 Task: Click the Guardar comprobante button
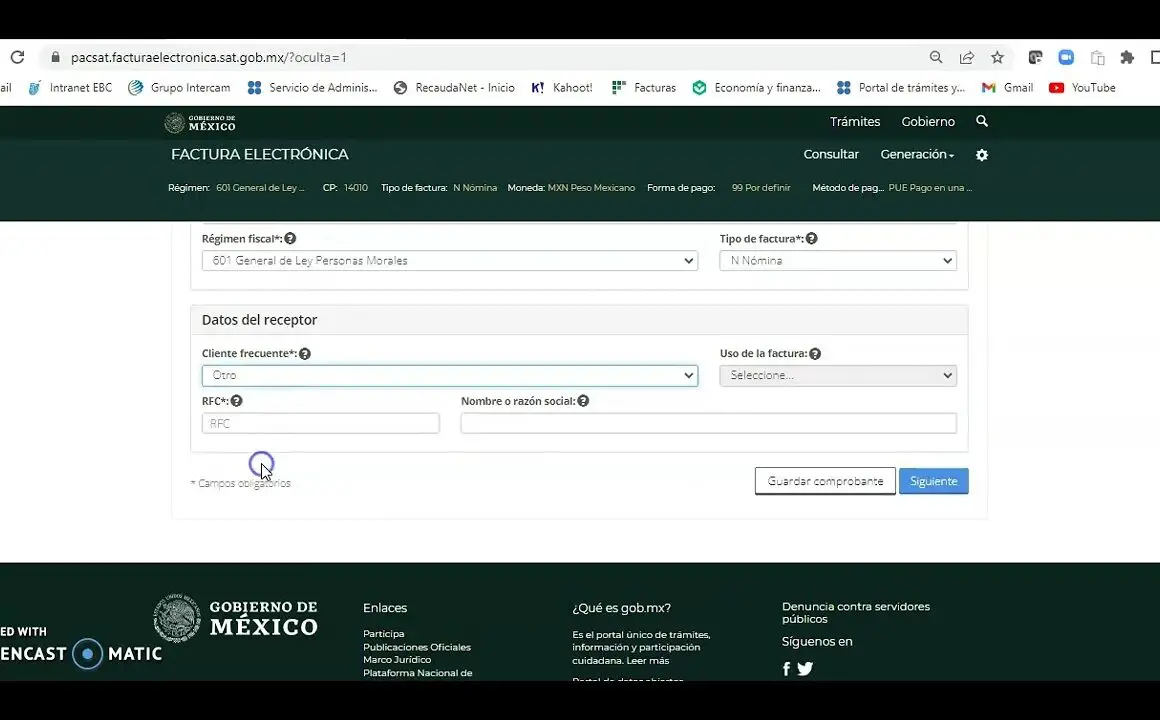[825, 481]
